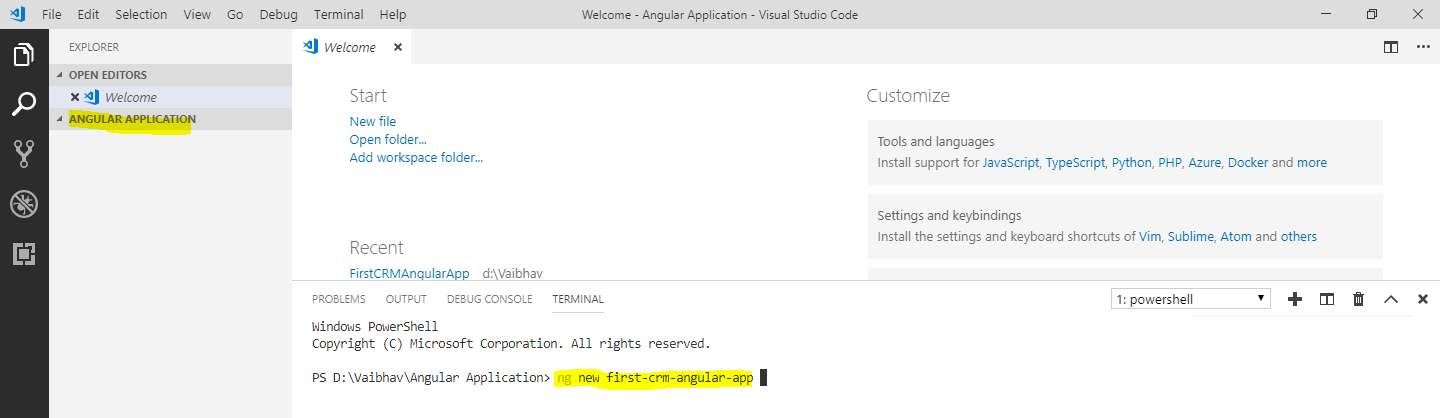
Task: Open the Terminal menu
Action: coord(338,15)
